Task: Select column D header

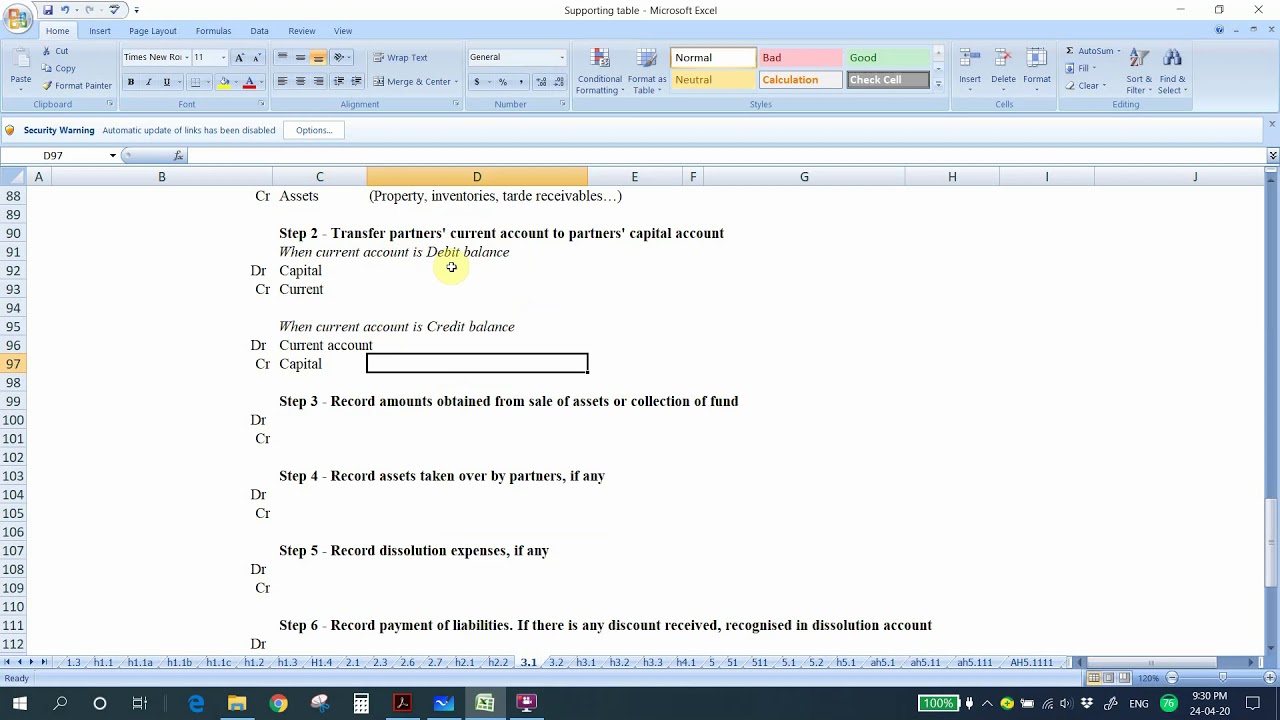Action: [x=477, y=177]
